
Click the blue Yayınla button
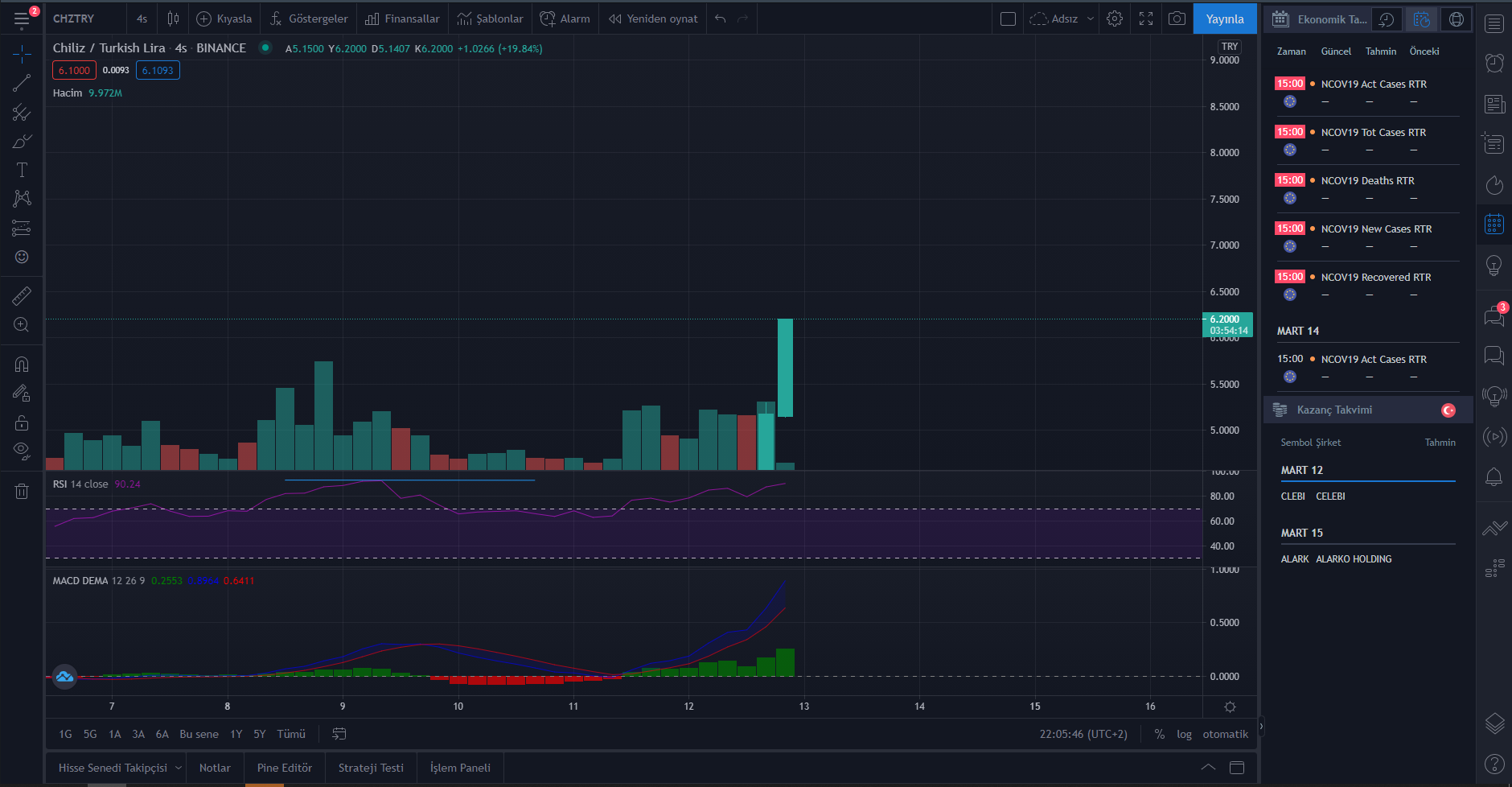coord(1225,19)
